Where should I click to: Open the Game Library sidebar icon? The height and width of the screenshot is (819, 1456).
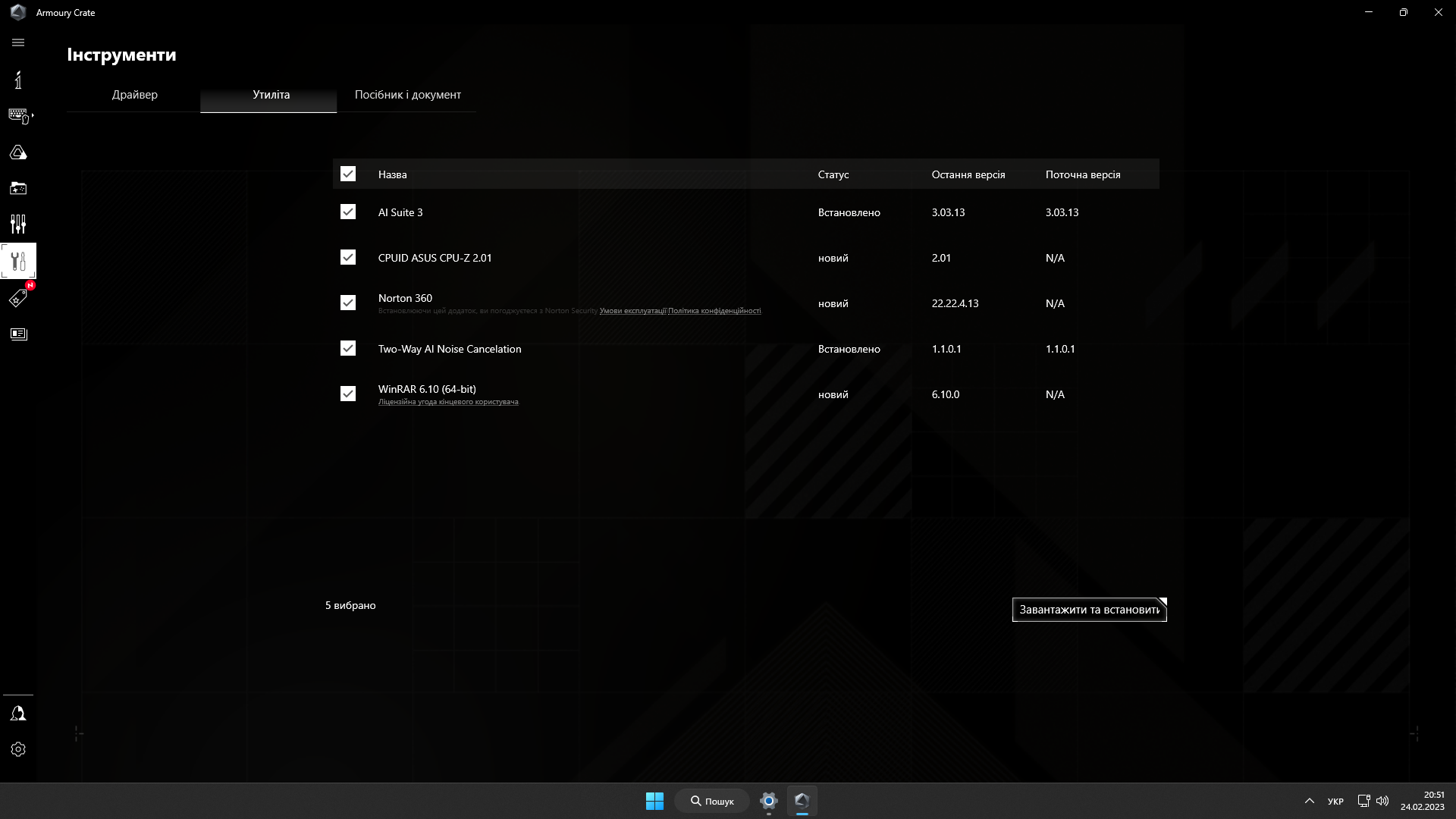(18, 188)
